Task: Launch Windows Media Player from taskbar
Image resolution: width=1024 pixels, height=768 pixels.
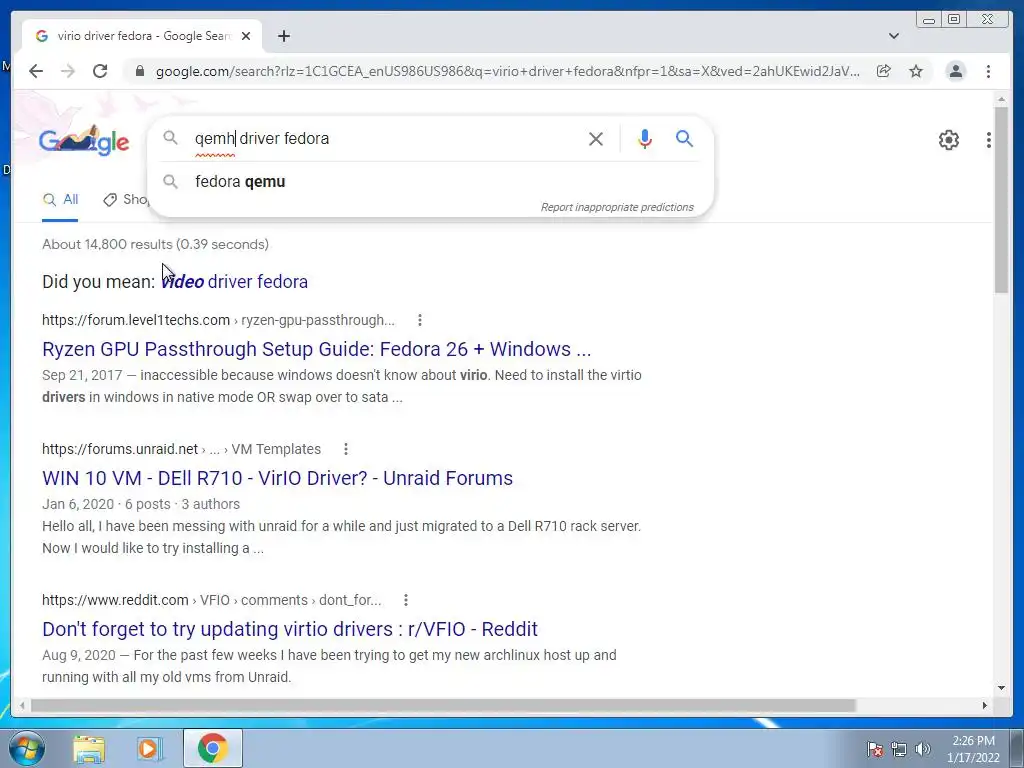Action: point(150,748)
